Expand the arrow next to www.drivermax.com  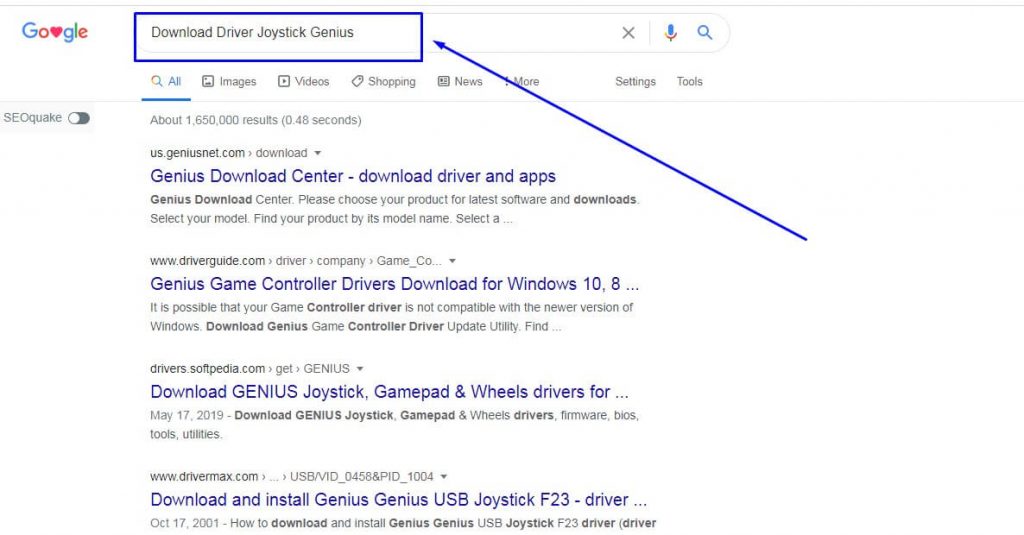443,476
